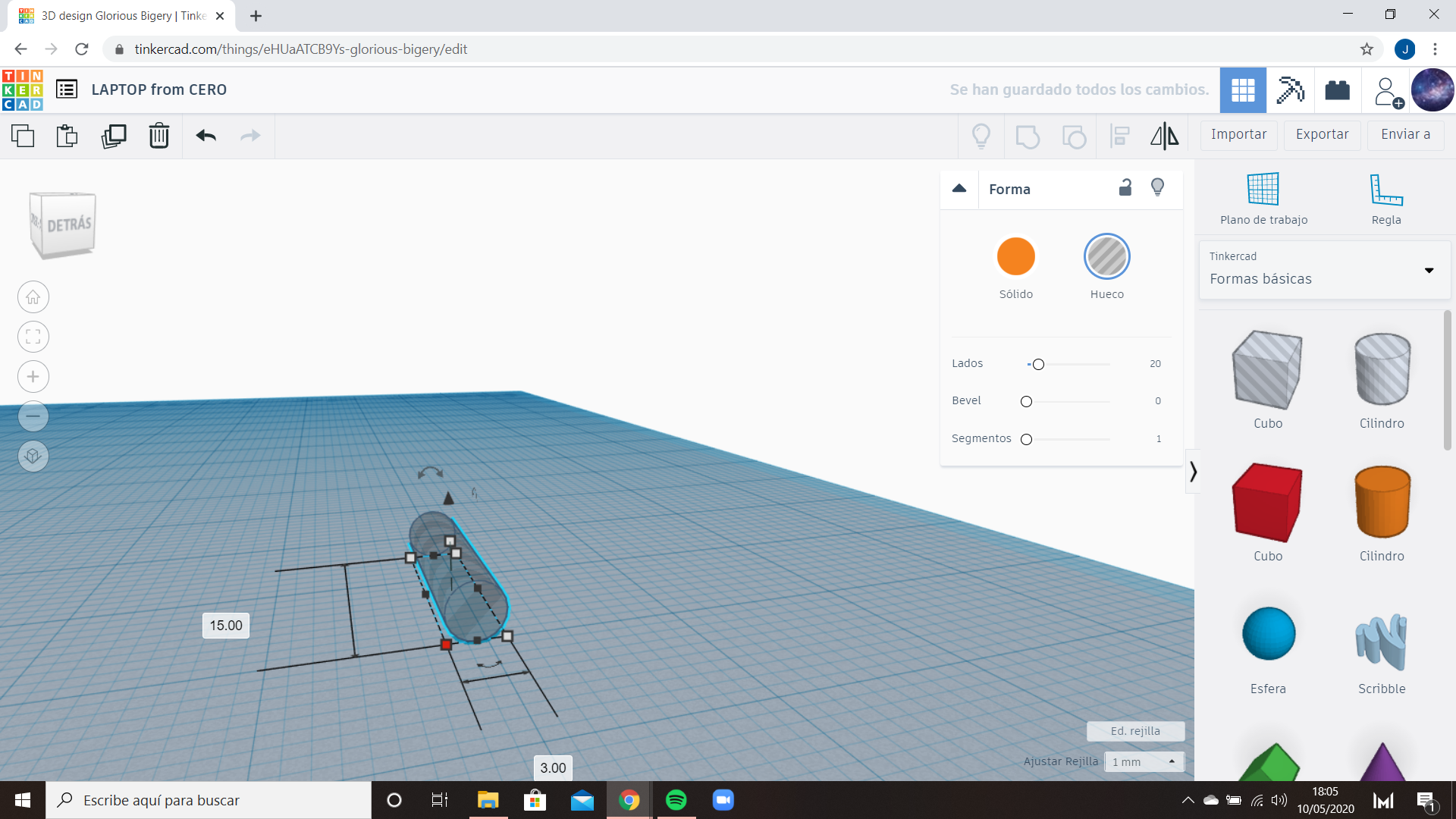Undo the last action
1456x819 pixels.
[x=206, y=136]
